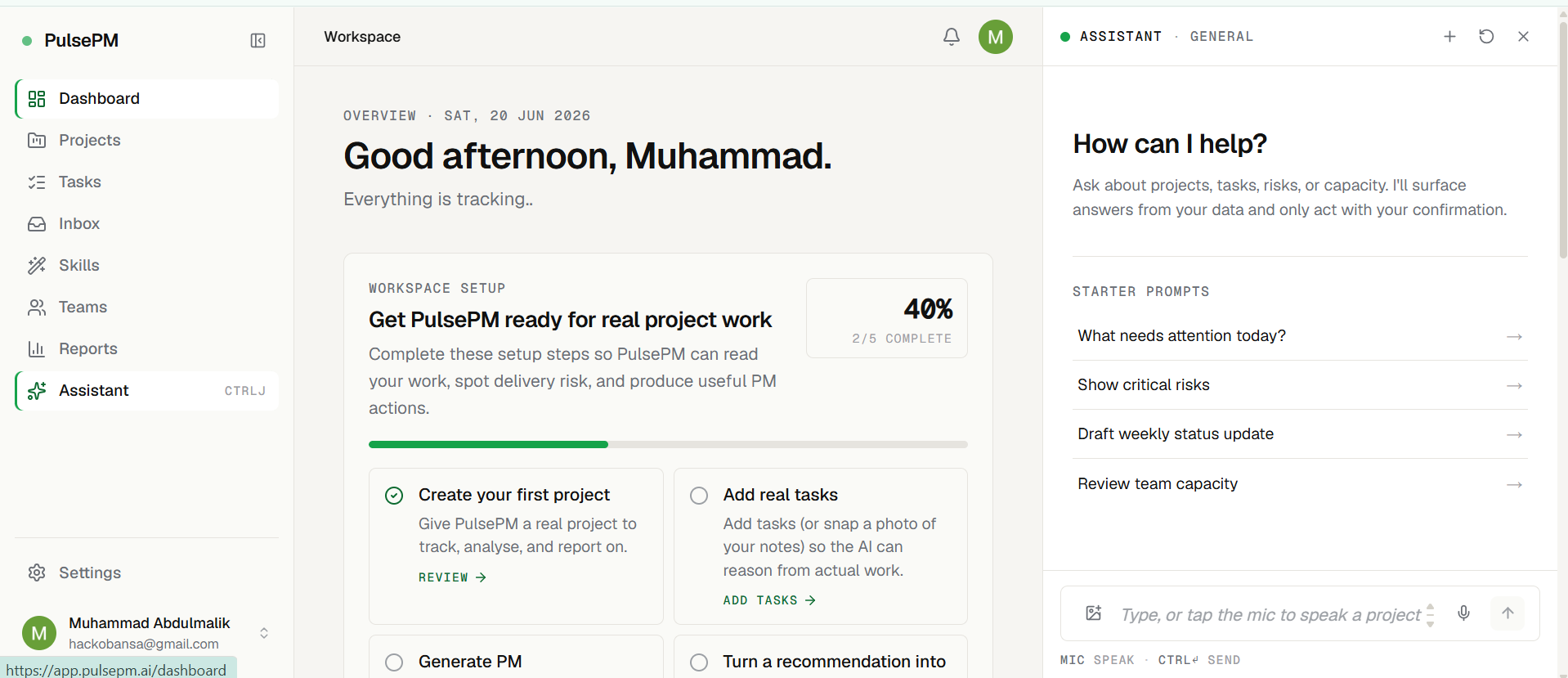Click arrow beside Review team capacity
The image size is (1568, 678).
point(1514,484)
